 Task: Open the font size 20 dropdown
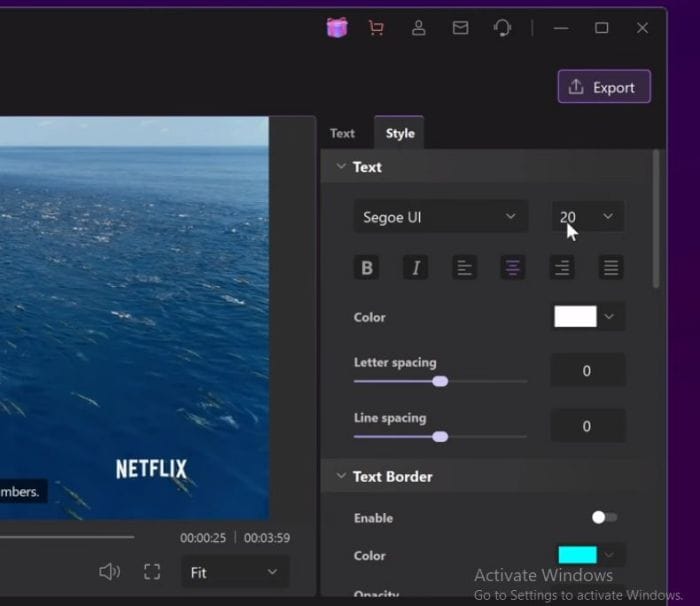tap(588, 217)
